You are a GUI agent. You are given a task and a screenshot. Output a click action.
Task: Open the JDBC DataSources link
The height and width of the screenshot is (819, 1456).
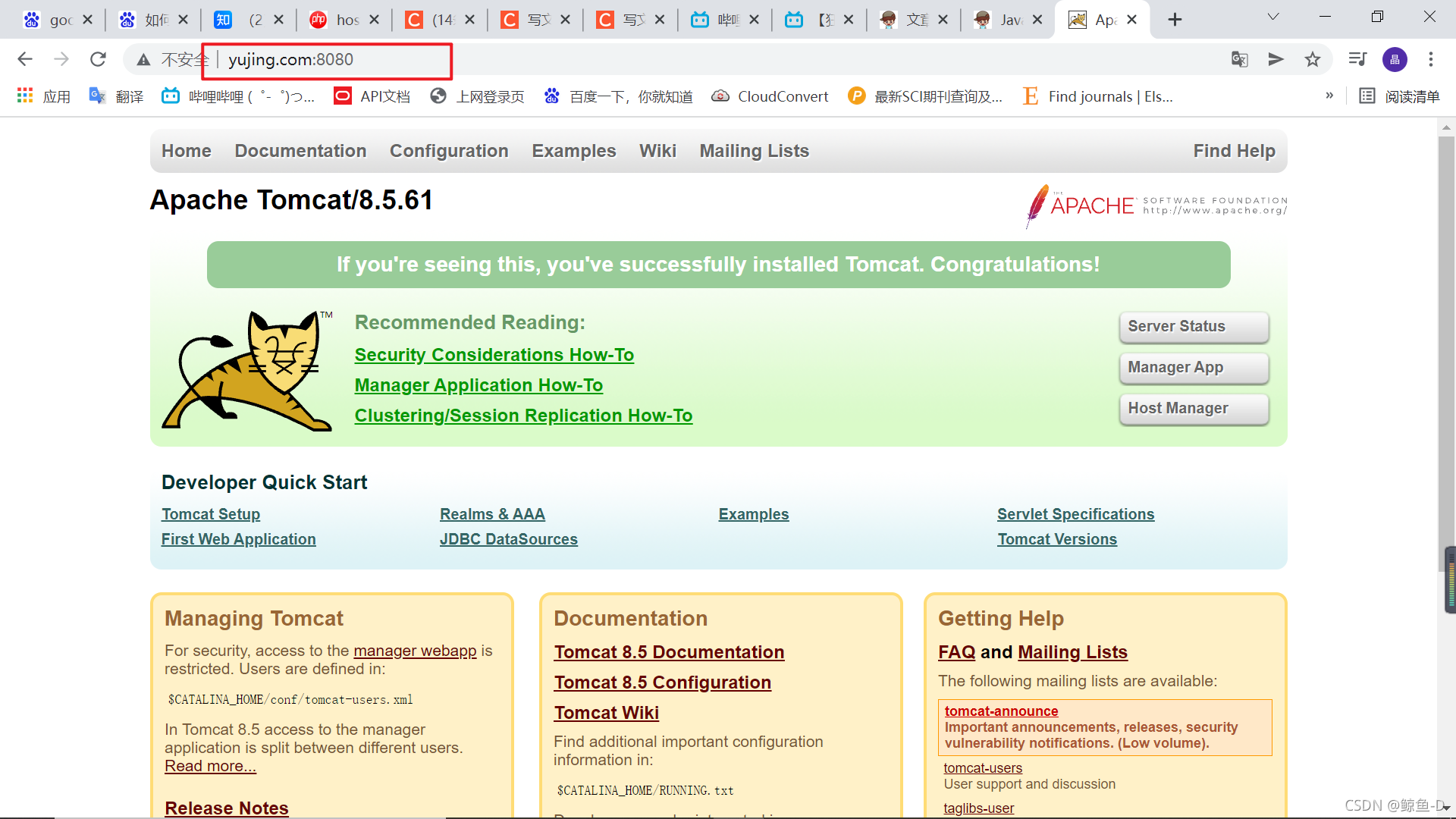(x=509, y=539)
